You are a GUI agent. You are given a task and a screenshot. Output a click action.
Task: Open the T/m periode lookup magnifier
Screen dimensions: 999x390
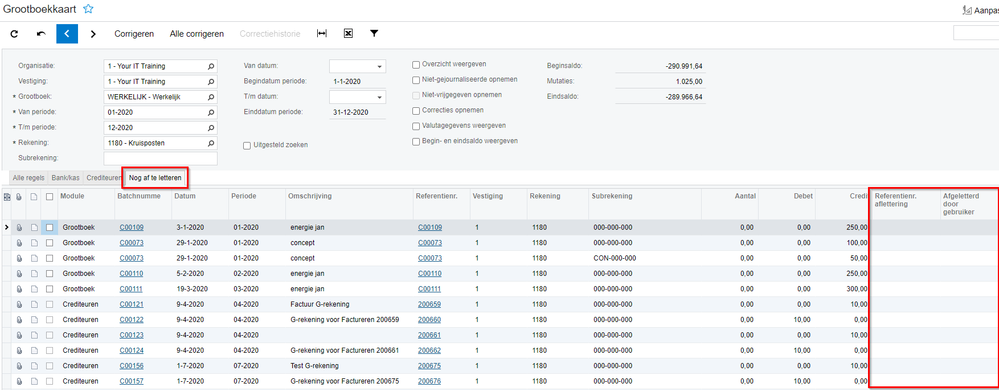(x=211, y=127)
